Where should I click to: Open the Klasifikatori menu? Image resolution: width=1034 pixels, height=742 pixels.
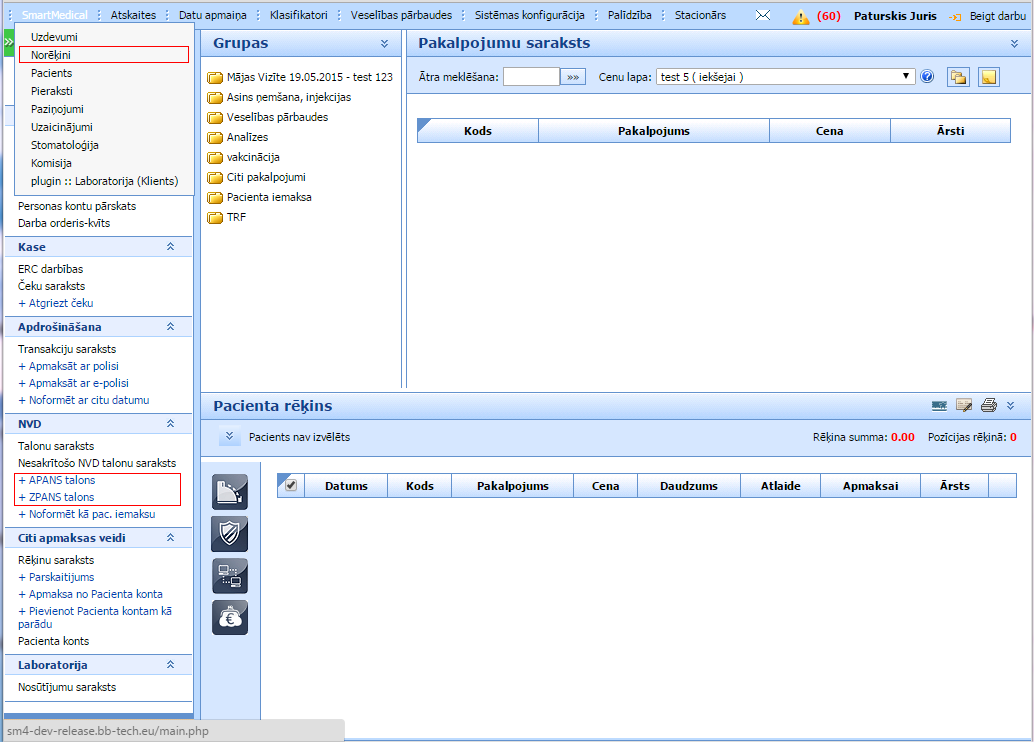click(300, 16)
